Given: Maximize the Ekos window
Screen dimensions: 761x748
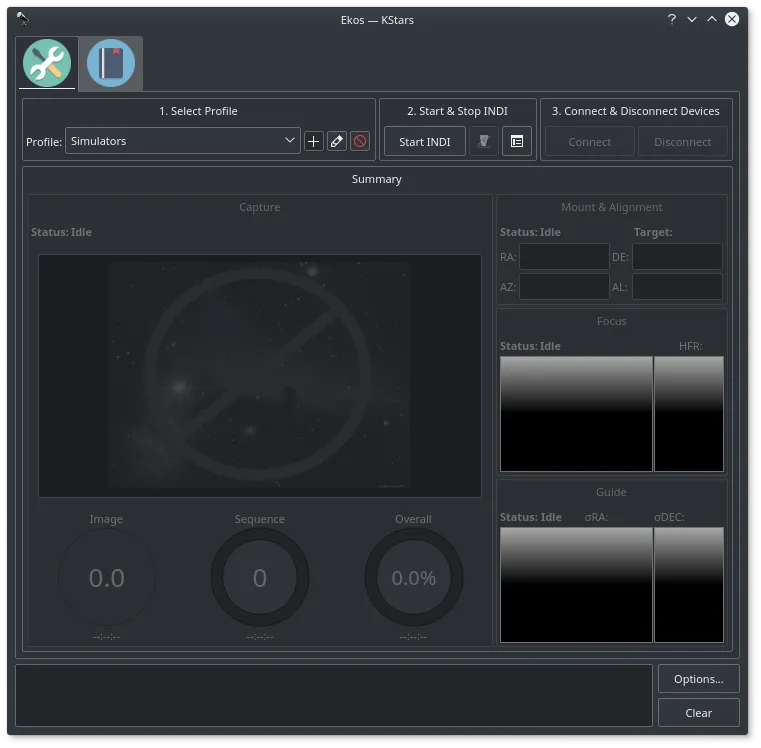Looking at the screenshot, I should click(x=711, y=19).
